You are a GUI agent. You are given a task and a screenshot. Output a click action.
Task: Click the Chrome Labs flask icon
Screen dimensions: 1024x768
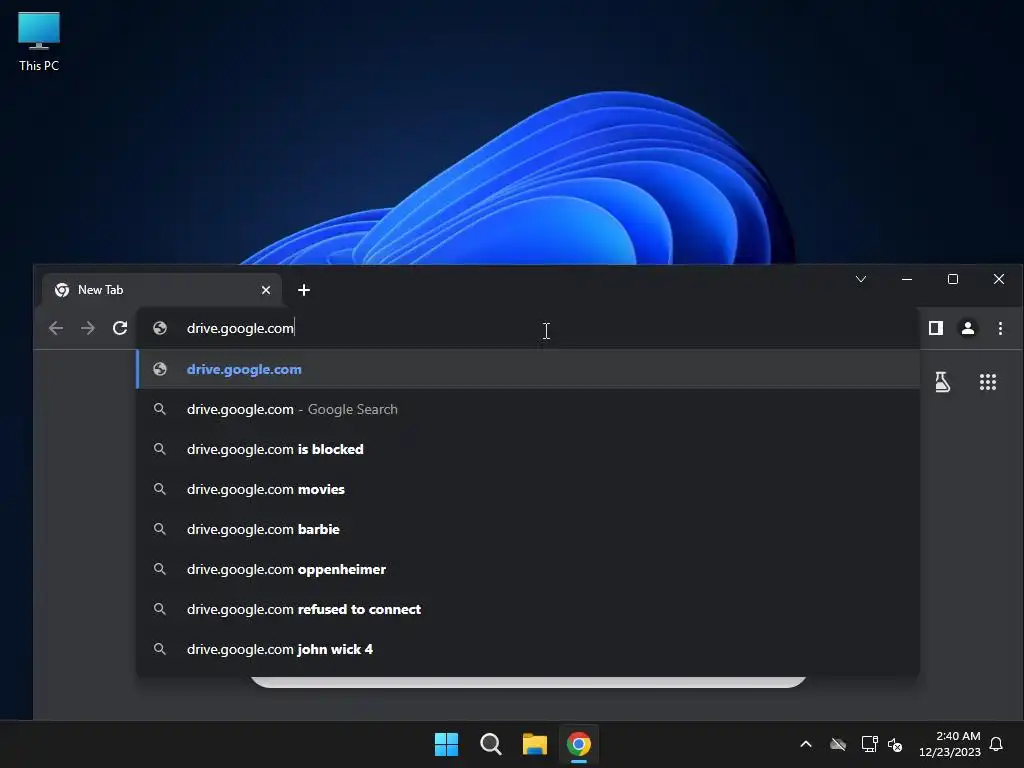coord(942,382)
